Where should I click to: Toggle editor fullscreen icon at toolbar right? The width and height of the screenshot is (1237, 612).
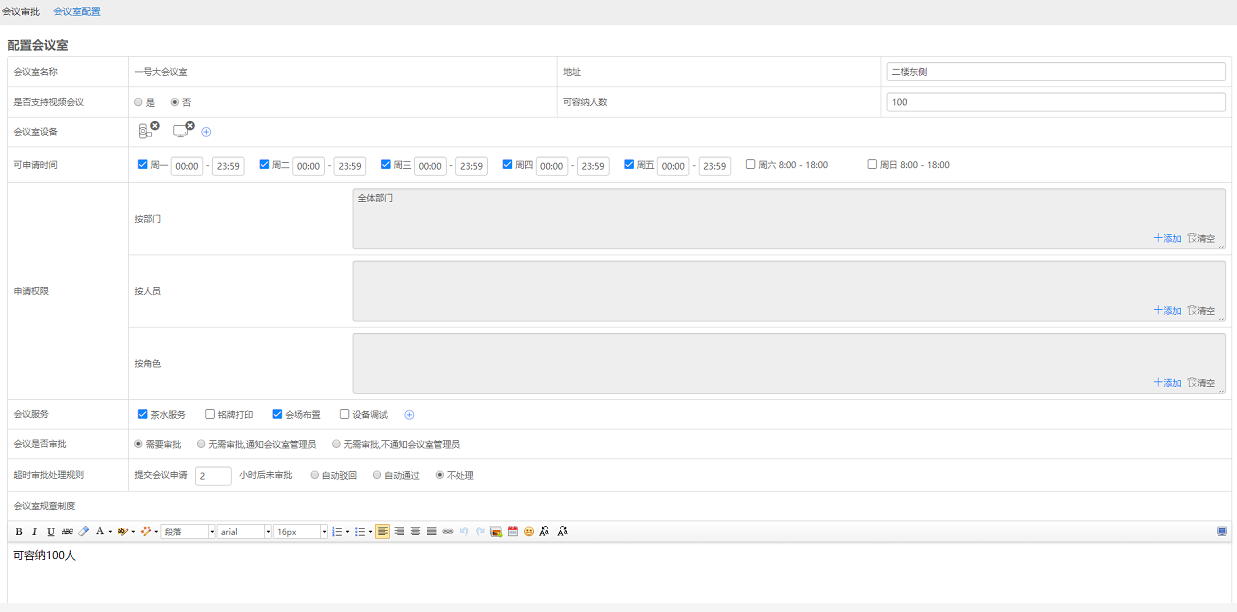(x=1221, y=531)
